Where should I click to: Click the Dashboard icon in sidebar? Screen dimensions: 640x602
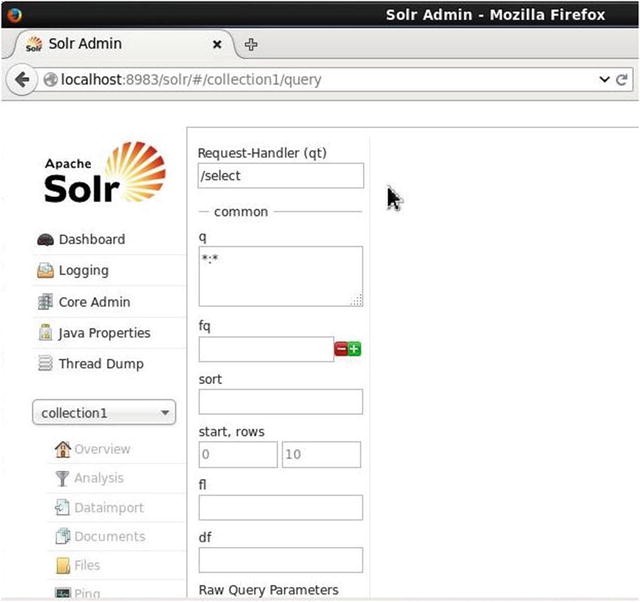[x=45, y=240]
